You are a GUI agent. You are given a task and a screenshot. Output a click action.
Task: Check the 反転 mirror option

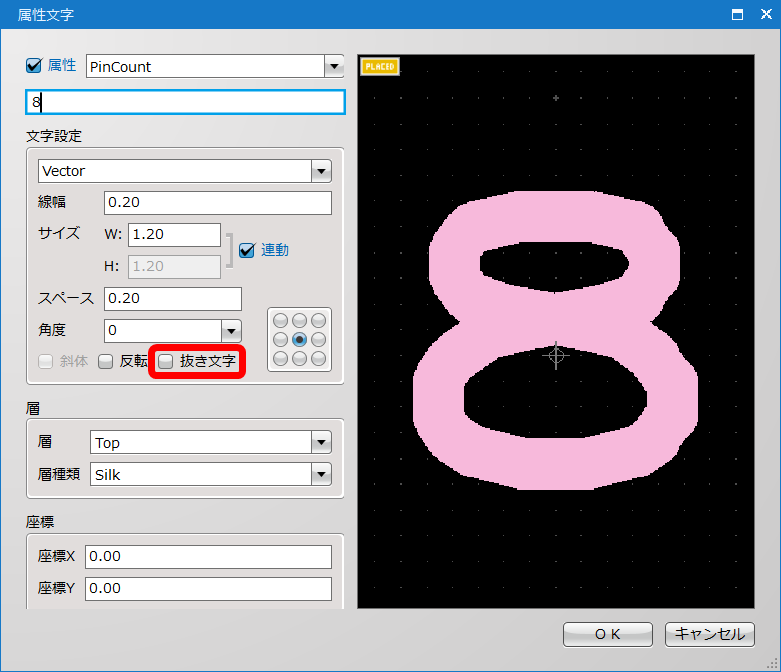(106, 362)
